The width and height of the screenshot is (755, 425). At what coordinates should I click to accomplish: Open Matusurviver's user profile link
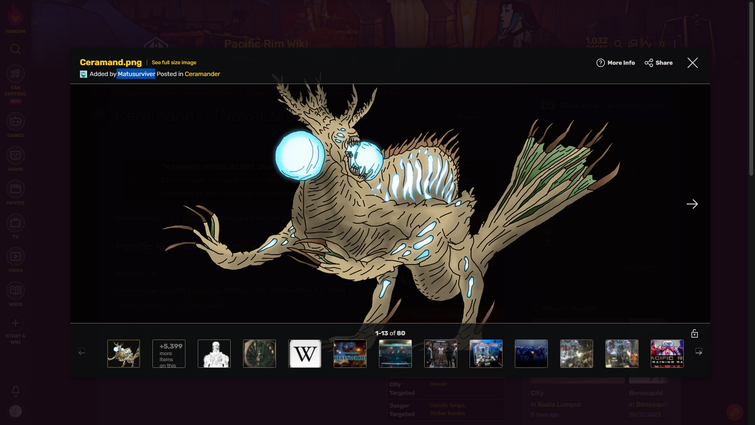point(136,74)
